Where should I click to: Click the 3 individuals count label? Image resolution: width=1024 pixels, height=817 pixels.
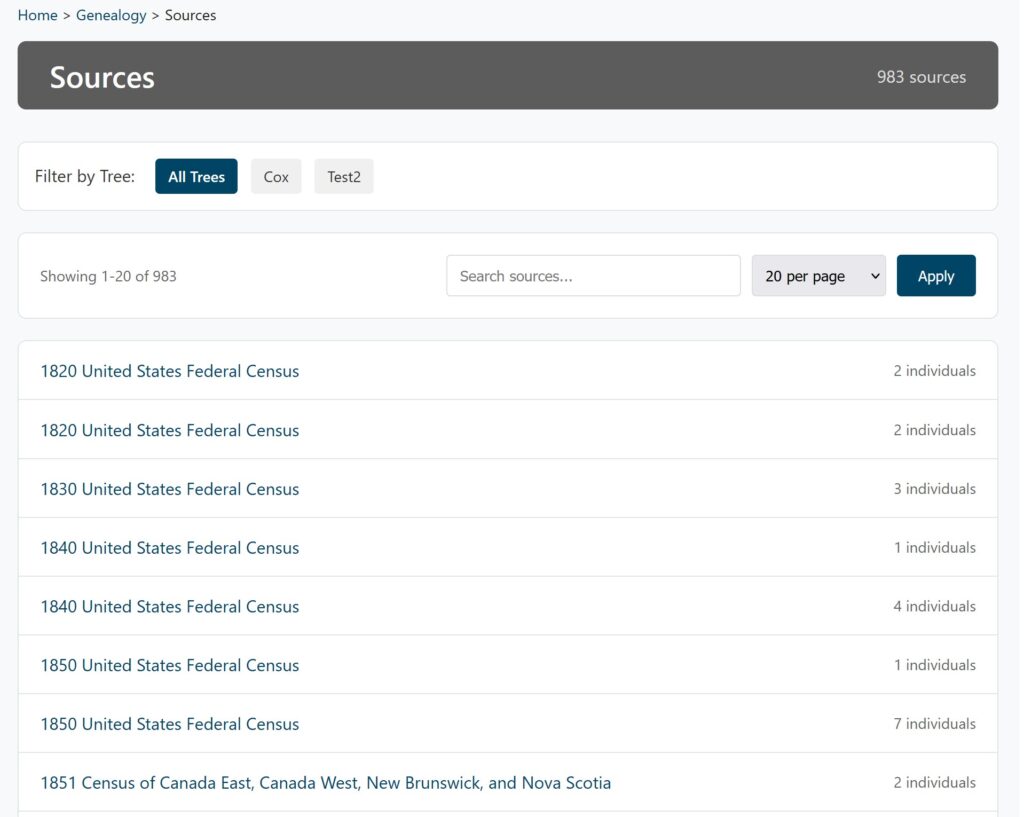tap(934, 489)
